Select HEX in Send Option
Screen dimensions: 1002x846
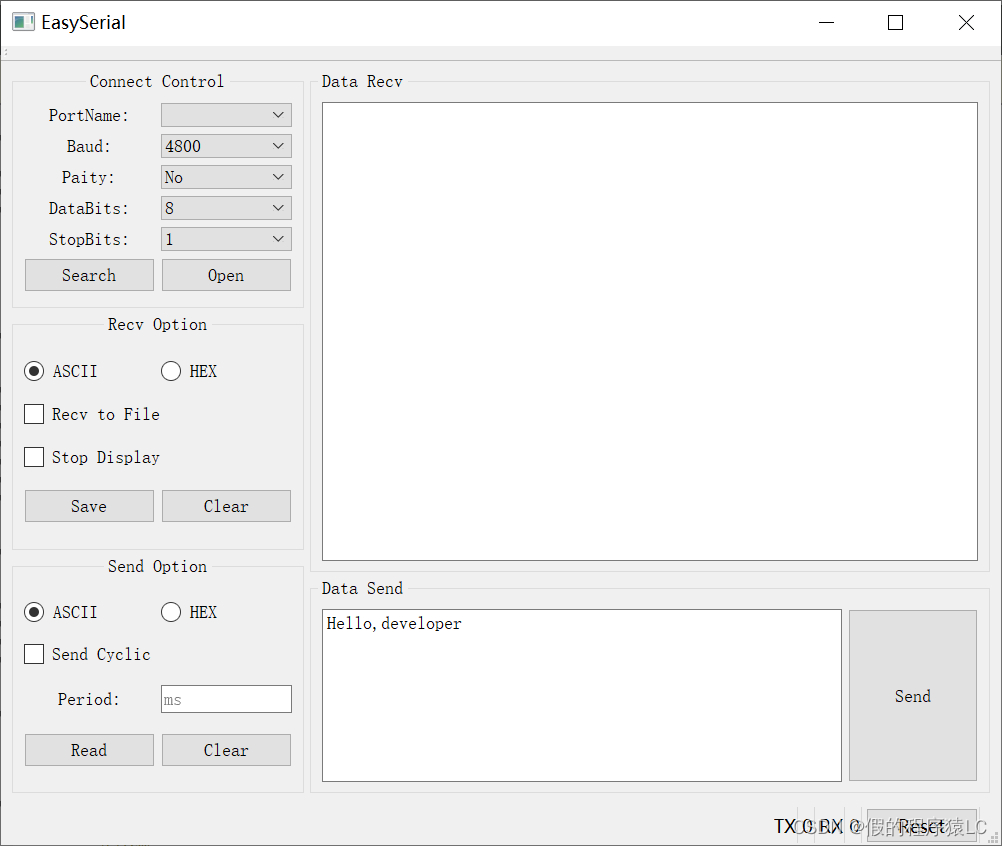189,612
